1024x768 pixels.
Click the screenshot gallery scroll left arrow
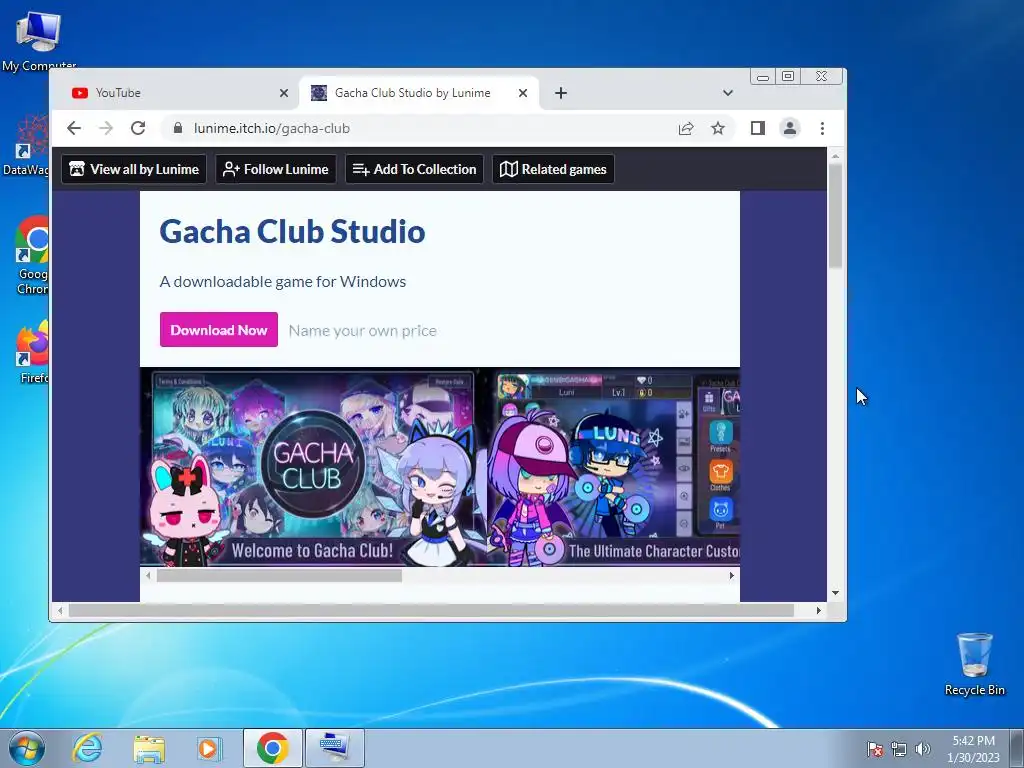tap(148, 575)
